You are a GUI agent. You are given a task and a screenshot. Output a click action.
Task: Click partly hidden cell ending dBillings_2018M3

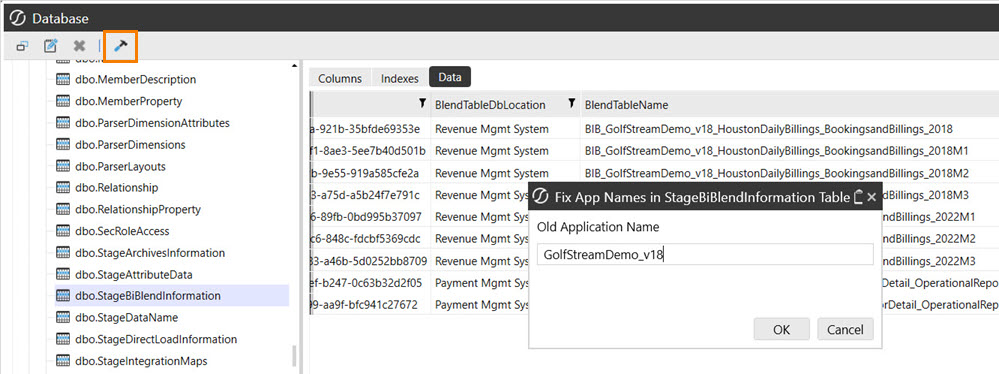[926, 195]
